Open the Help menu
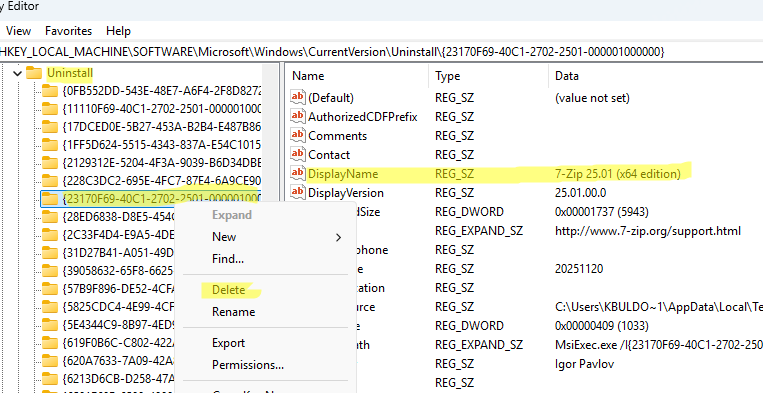The width and height of the screenshot is (763, 393). pos(118,31)
